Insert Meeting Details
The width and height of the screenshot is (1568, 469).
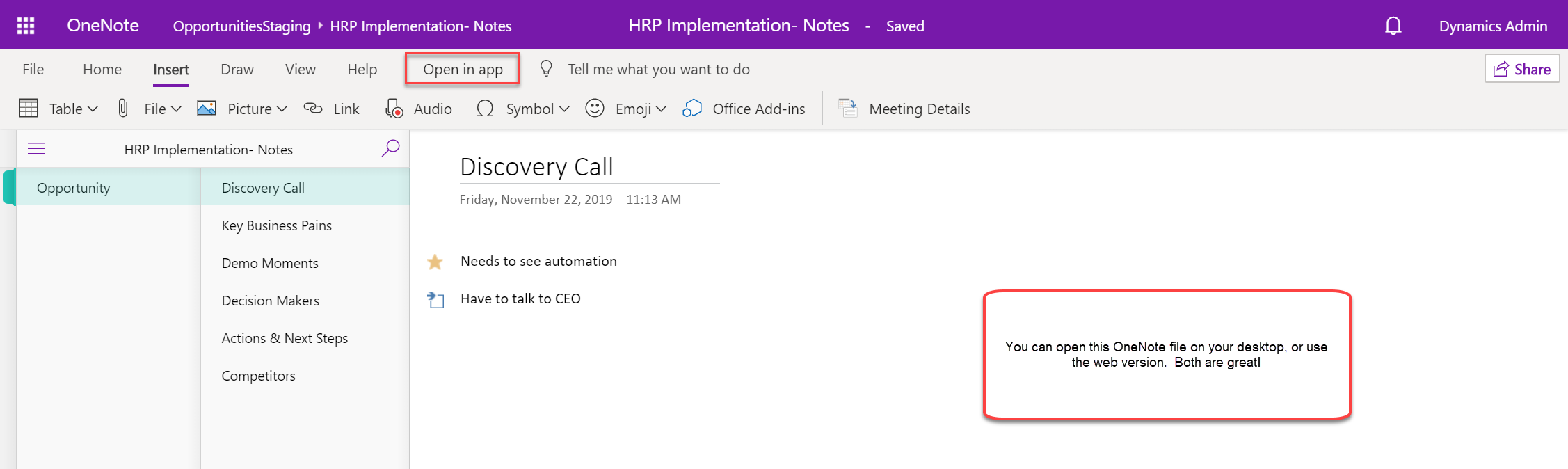pos(904,109)
